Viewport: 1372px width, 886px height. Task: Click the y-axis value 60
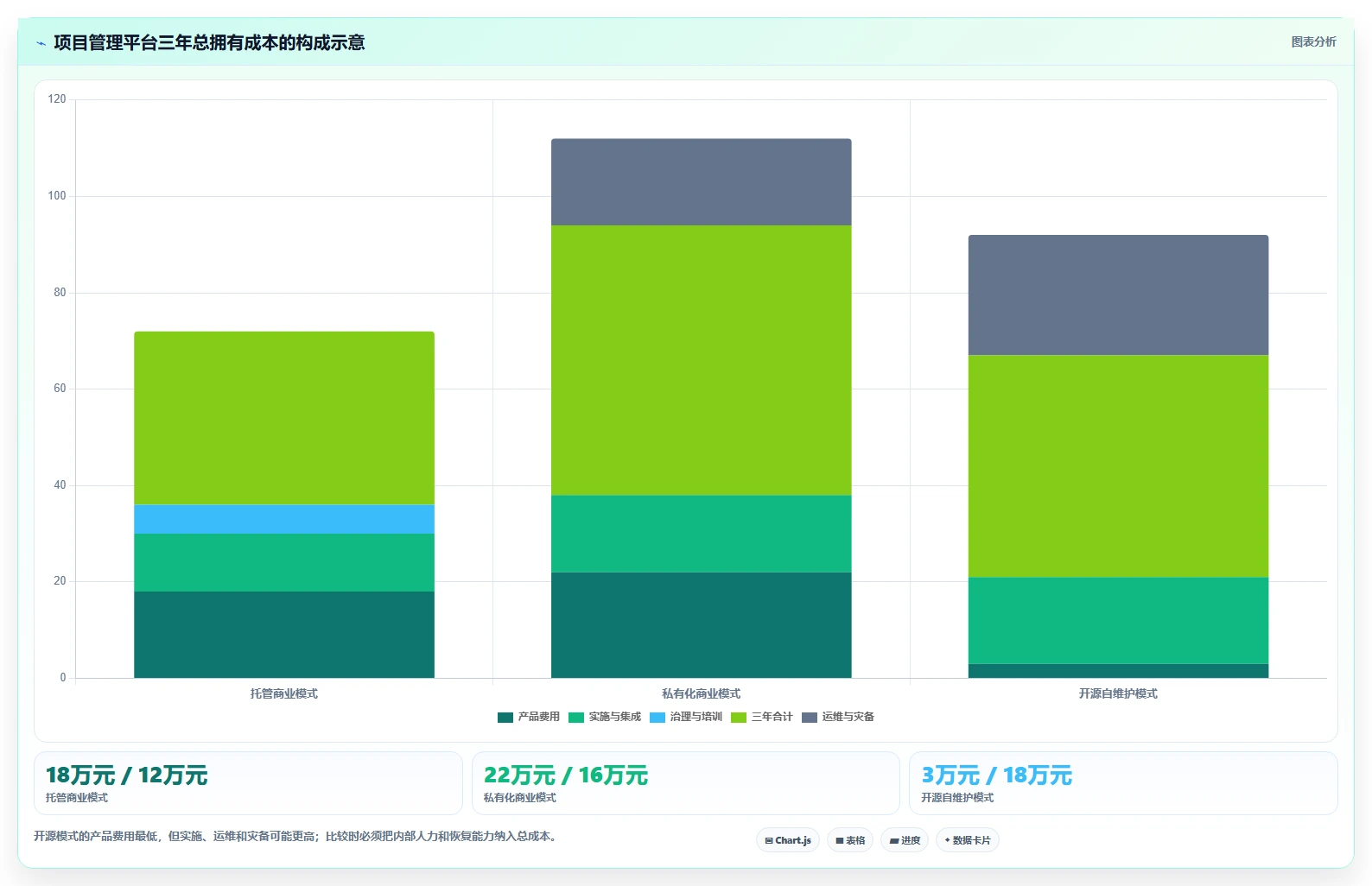(60, 389)
